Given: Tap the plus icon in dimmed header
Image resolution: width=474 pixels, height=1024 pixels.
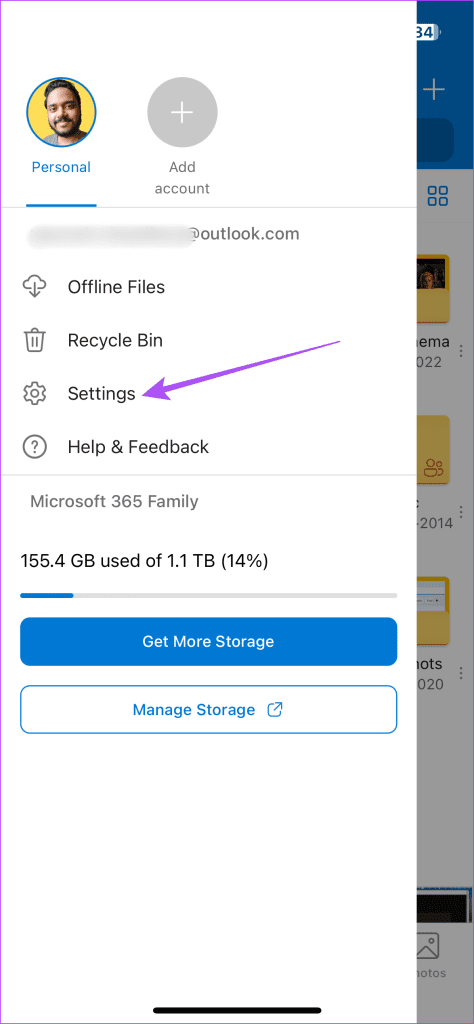Looking at the screenshot, I should (x=434, y=89).
